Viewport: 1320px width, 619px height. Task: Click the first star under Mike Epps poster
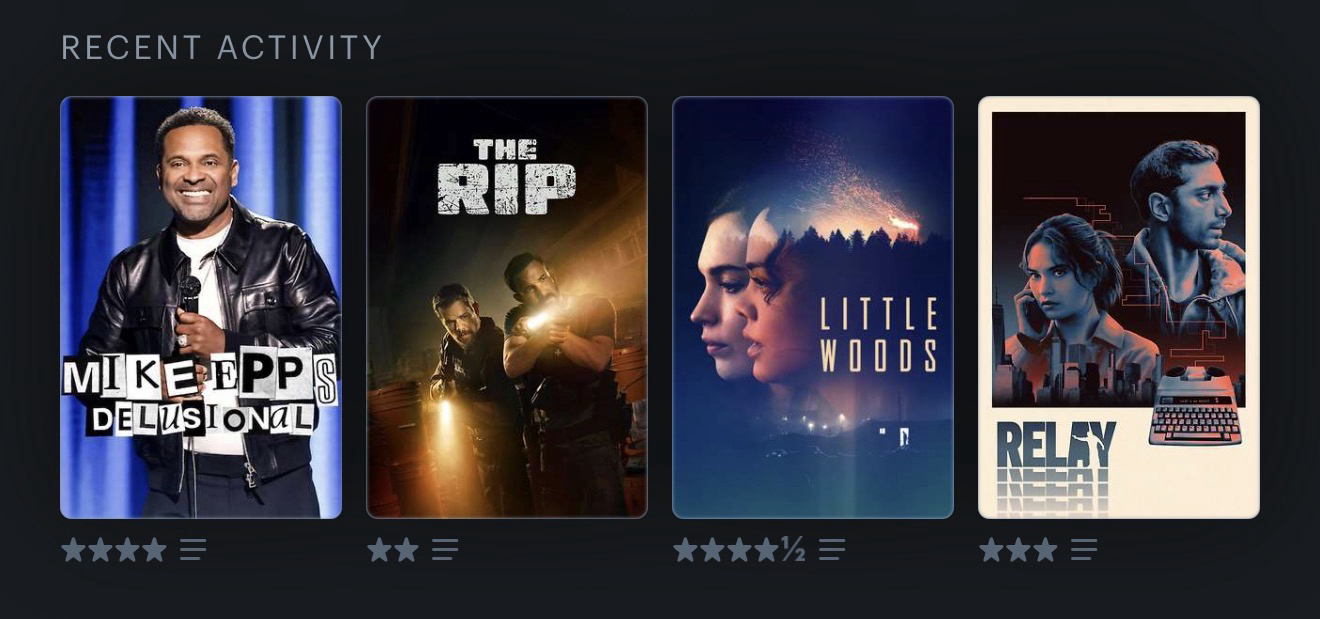click(73, 549)
